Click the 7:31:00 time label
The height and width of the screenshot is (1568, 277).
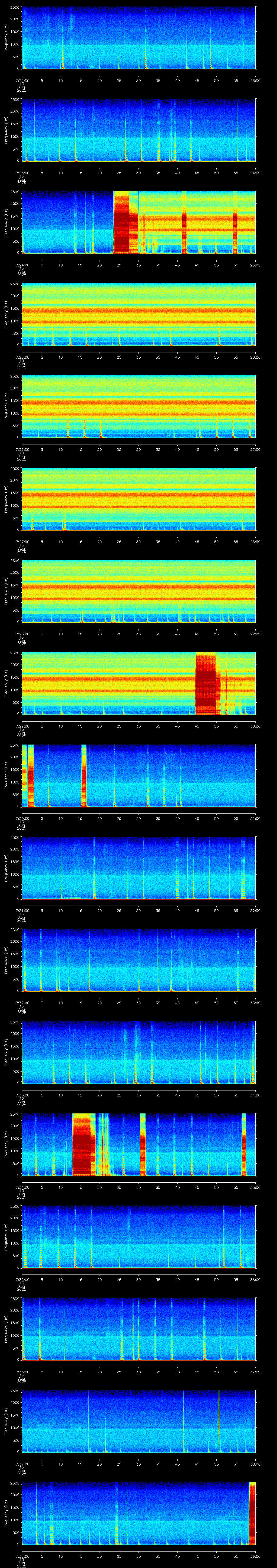point(22,910)
